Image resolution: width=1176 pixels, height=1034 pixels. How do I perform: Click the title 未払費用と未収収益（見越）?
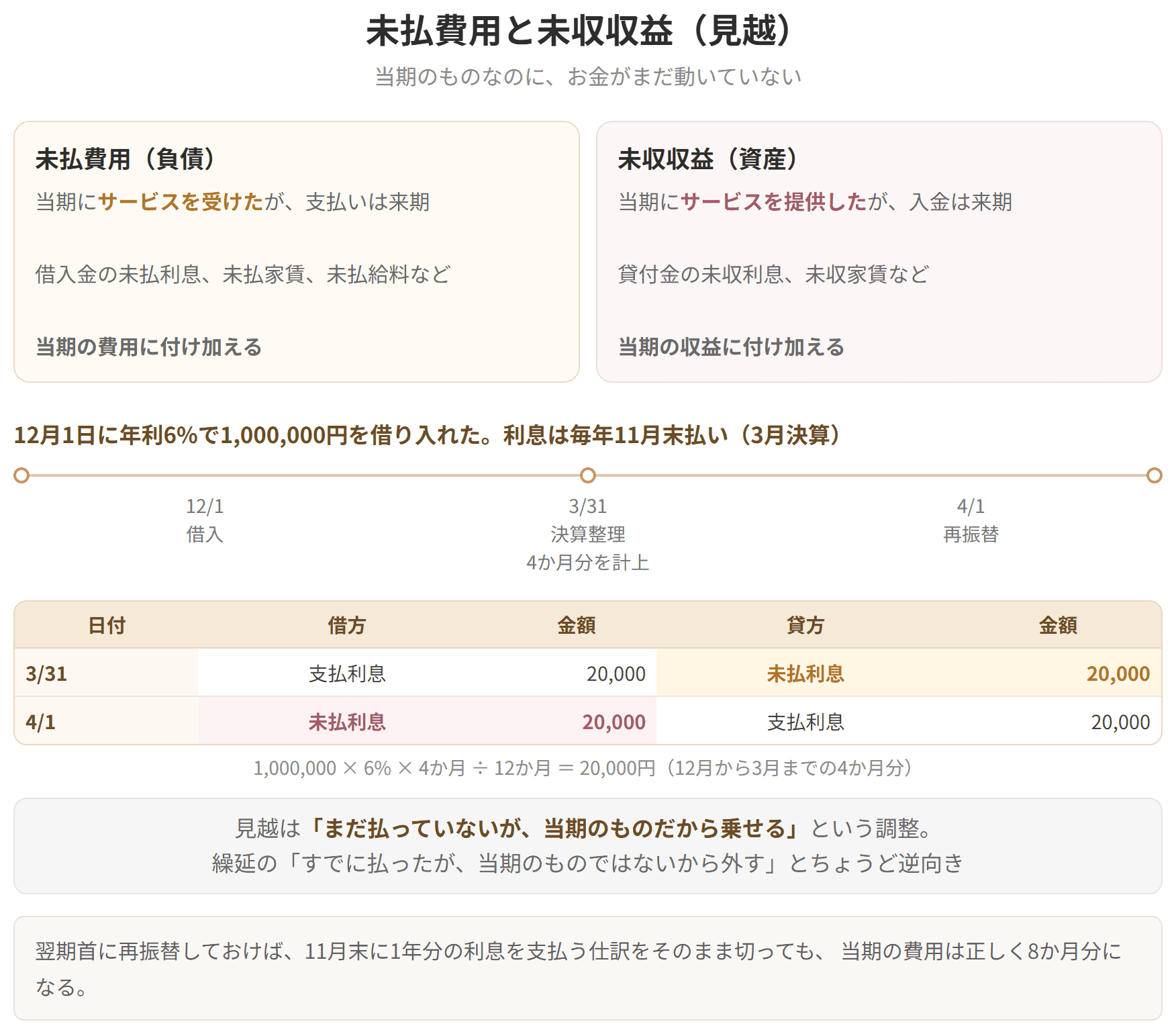point(587,31)
